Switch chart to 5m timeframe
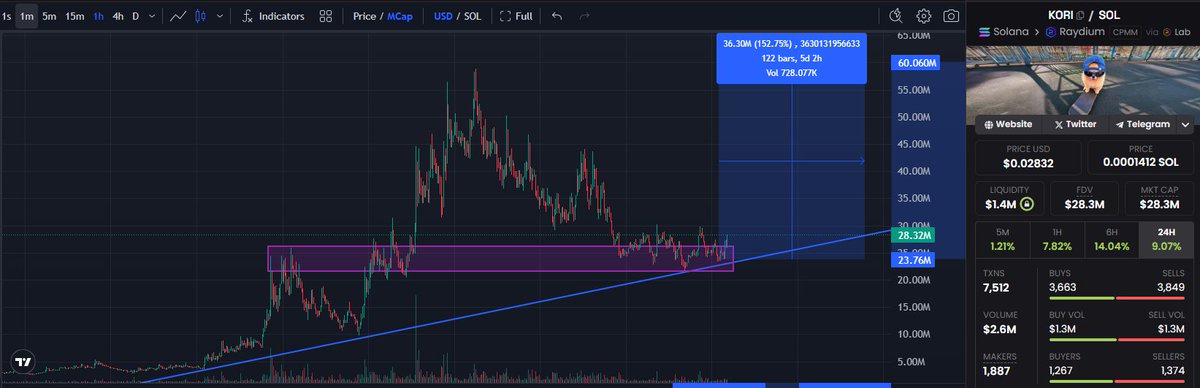The image size is (1200, 388). (x=50, y=16)
